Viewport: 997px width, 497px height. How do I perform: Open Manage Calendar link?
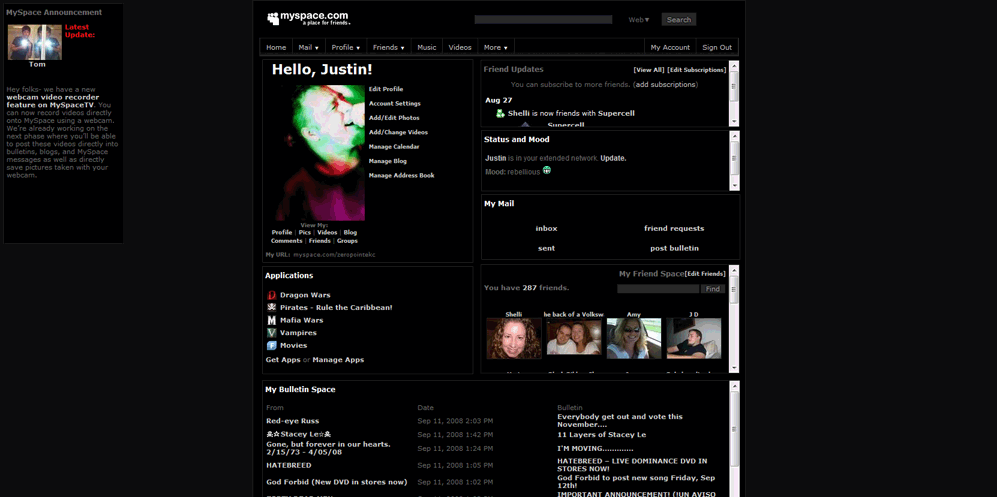click(x=394, y=147)
